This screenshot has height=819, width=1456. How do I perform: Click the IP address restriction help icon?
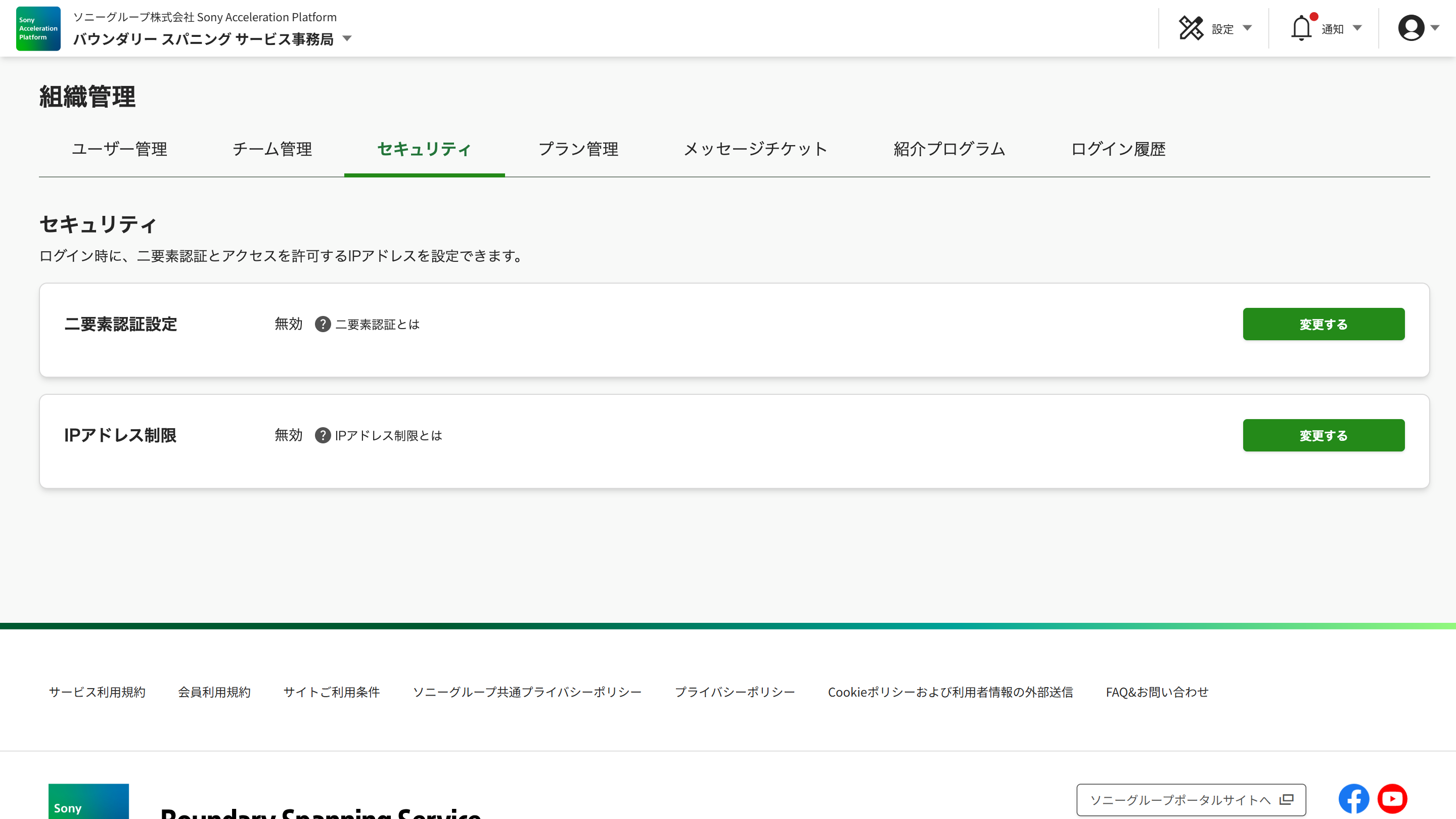322,436
